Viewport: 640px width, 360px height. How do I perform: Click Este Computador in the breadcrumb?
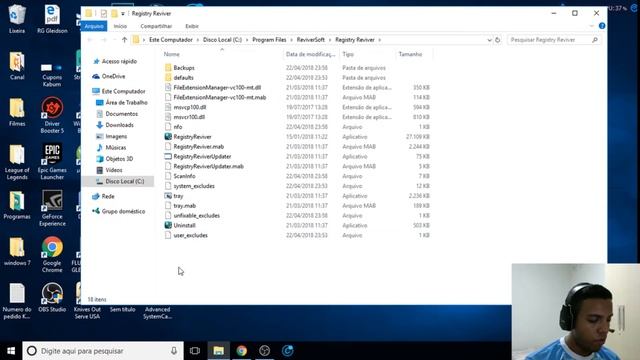(171, 40)
